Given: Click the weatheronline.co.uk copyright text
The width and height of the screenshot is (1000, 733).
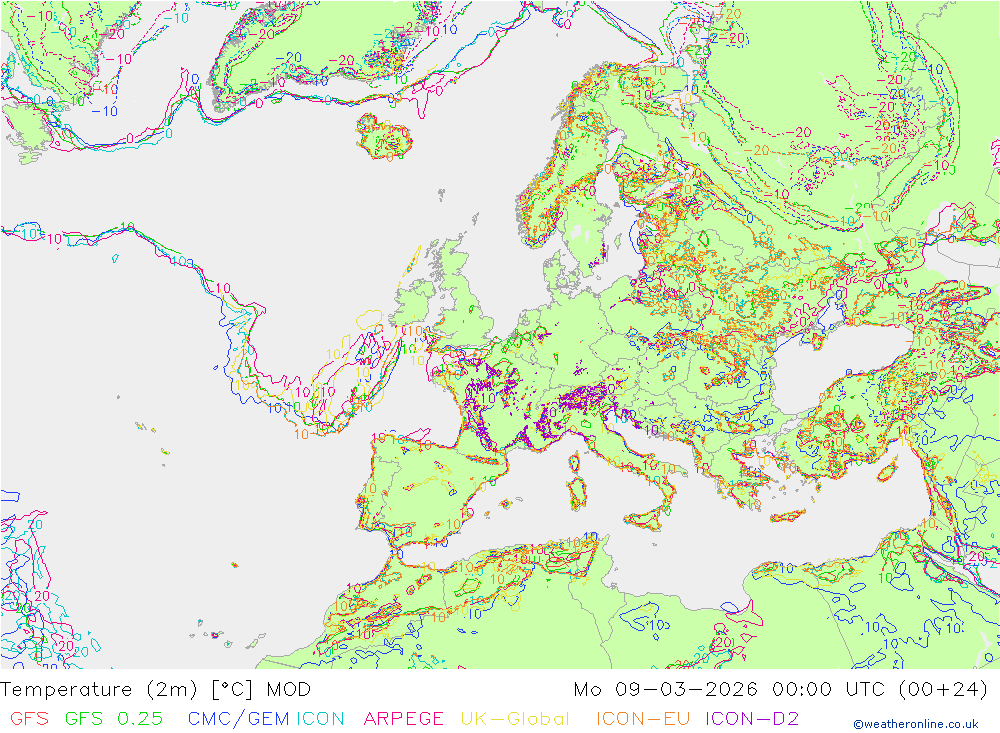Looking at the screenshot, I should tap(916, 724).
